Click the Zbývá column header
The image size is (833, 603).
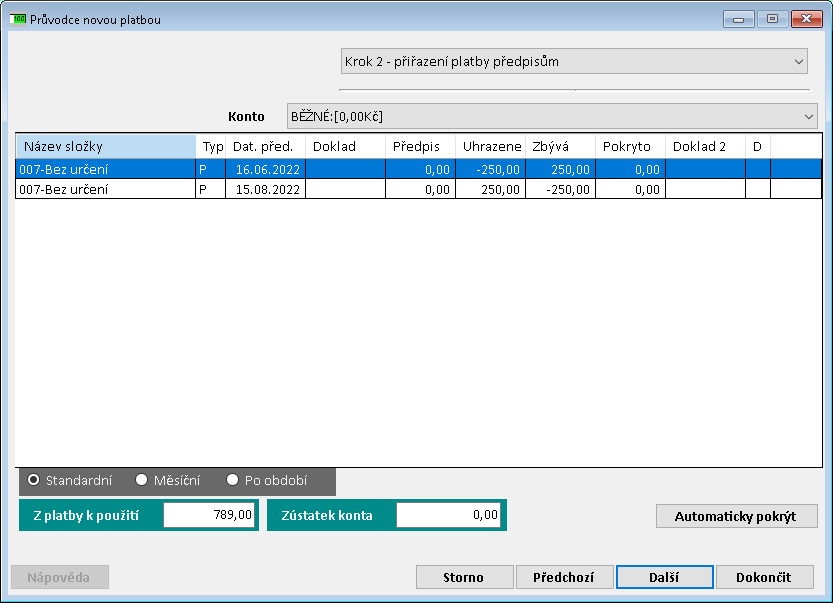[x=559, y=146]
